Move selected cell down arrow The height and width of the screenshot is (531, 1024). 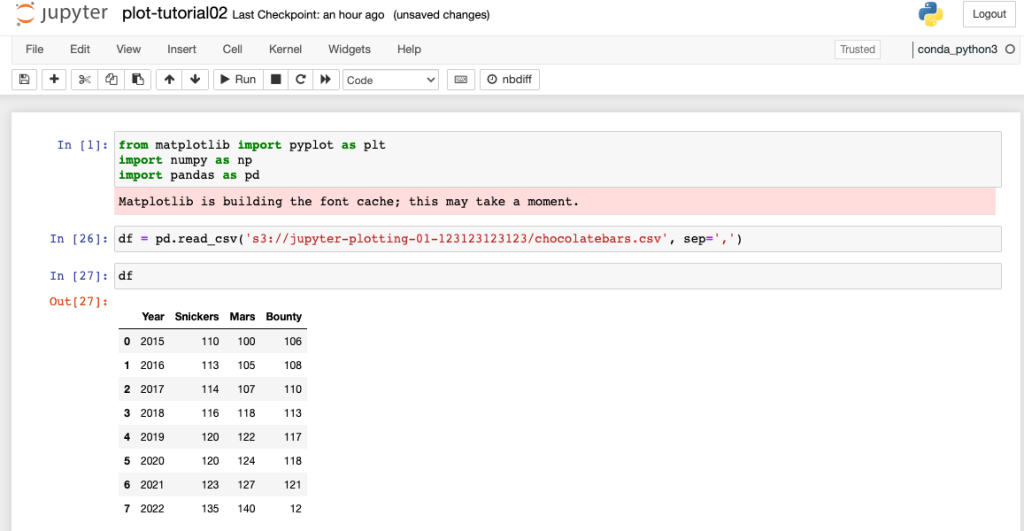coord(195,79)
